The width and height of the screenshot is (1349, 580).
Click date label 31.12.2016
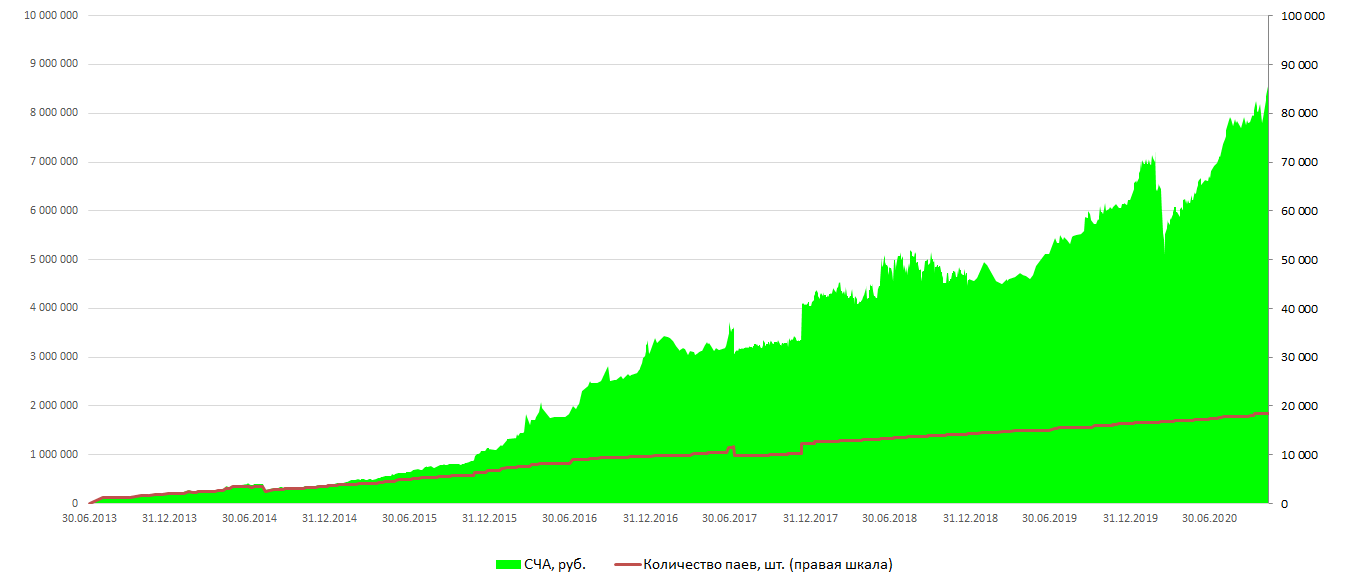tap(650, 519)
